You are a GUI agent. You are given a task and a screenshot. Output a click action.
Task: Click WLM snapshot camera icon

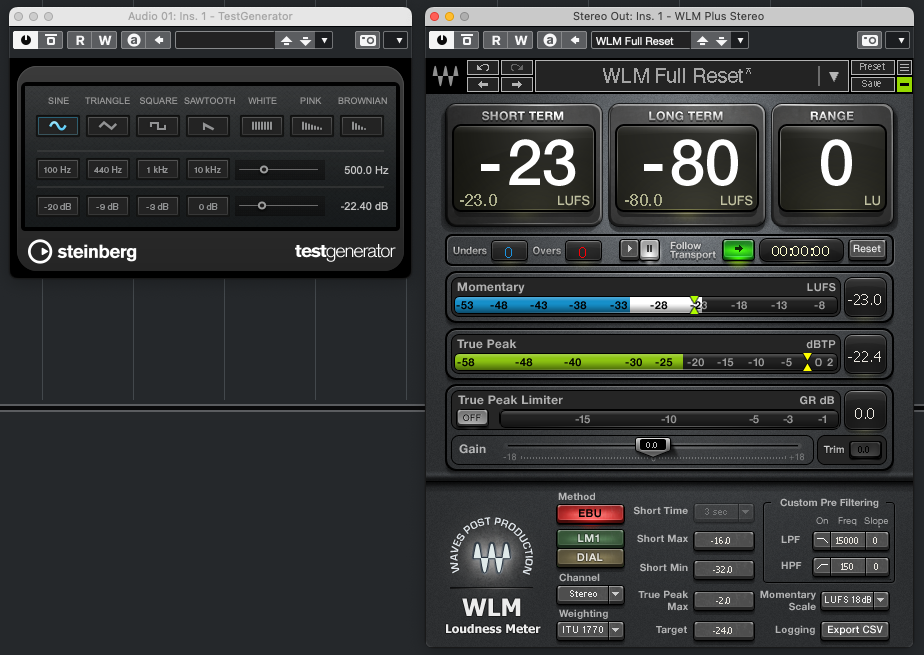tap(870, 40)
